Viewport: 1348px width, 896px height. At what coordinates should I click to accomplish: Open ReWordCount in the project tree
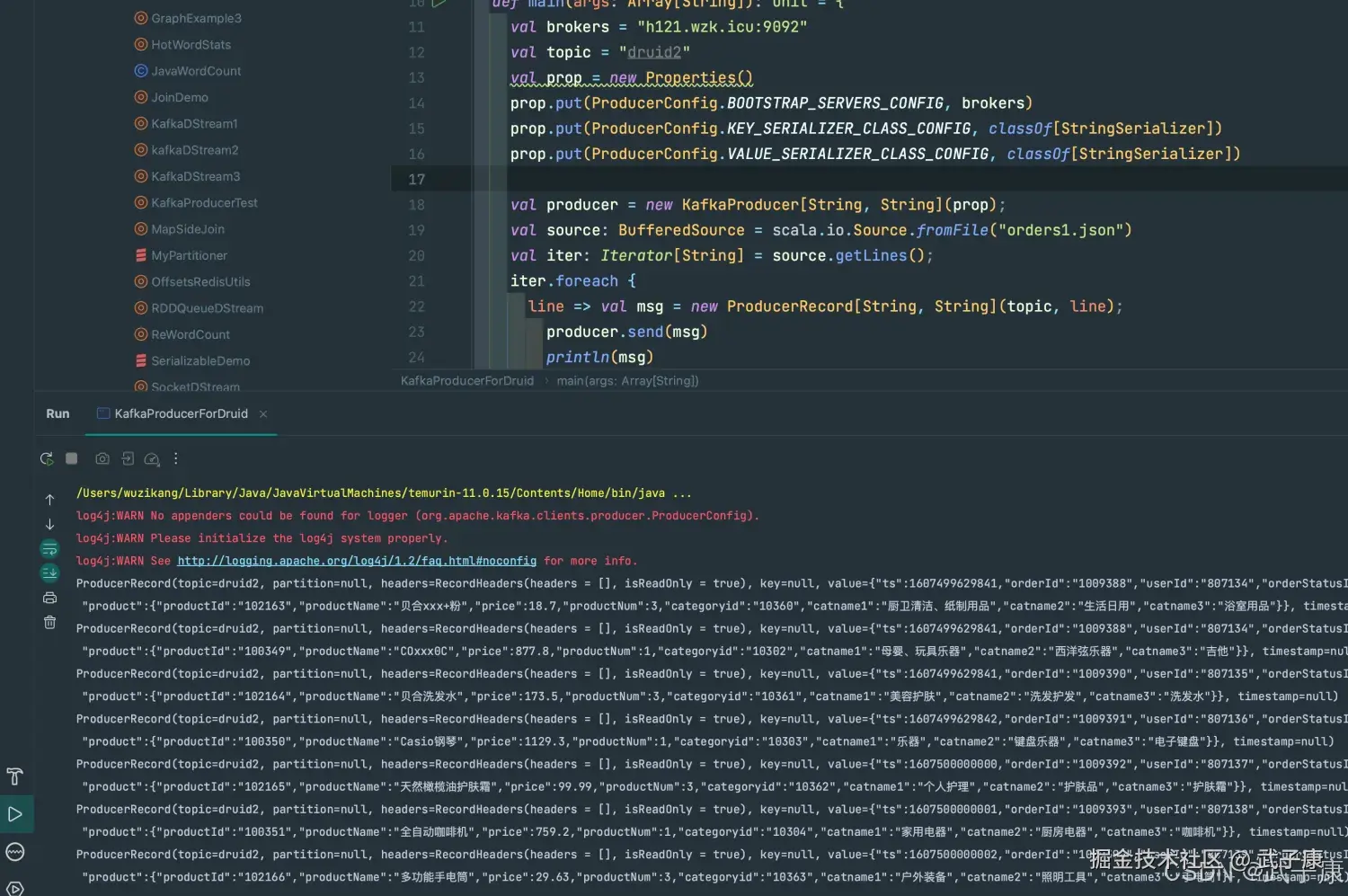(x=191, y=334)
